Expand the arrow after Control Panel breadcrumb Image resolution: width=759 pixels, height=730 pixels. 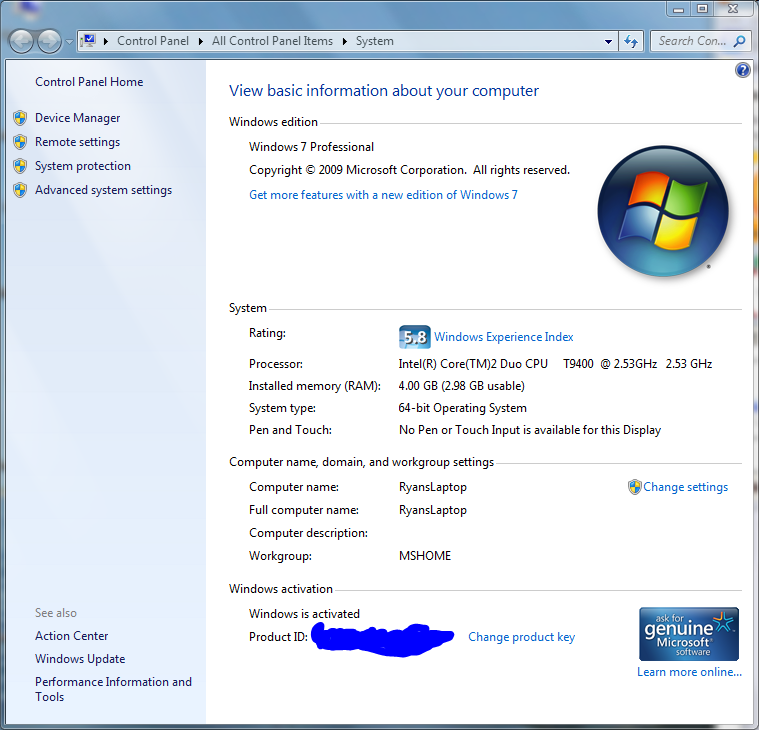pos(200,41)
